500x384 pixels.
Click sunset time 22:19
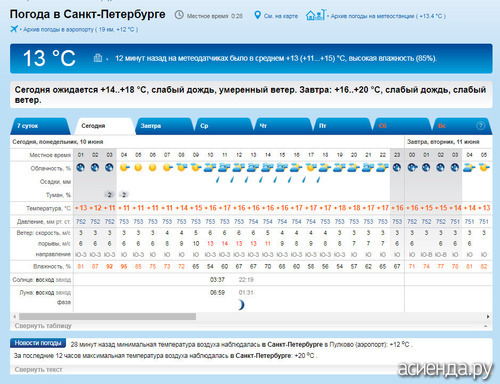coord(246,279)
